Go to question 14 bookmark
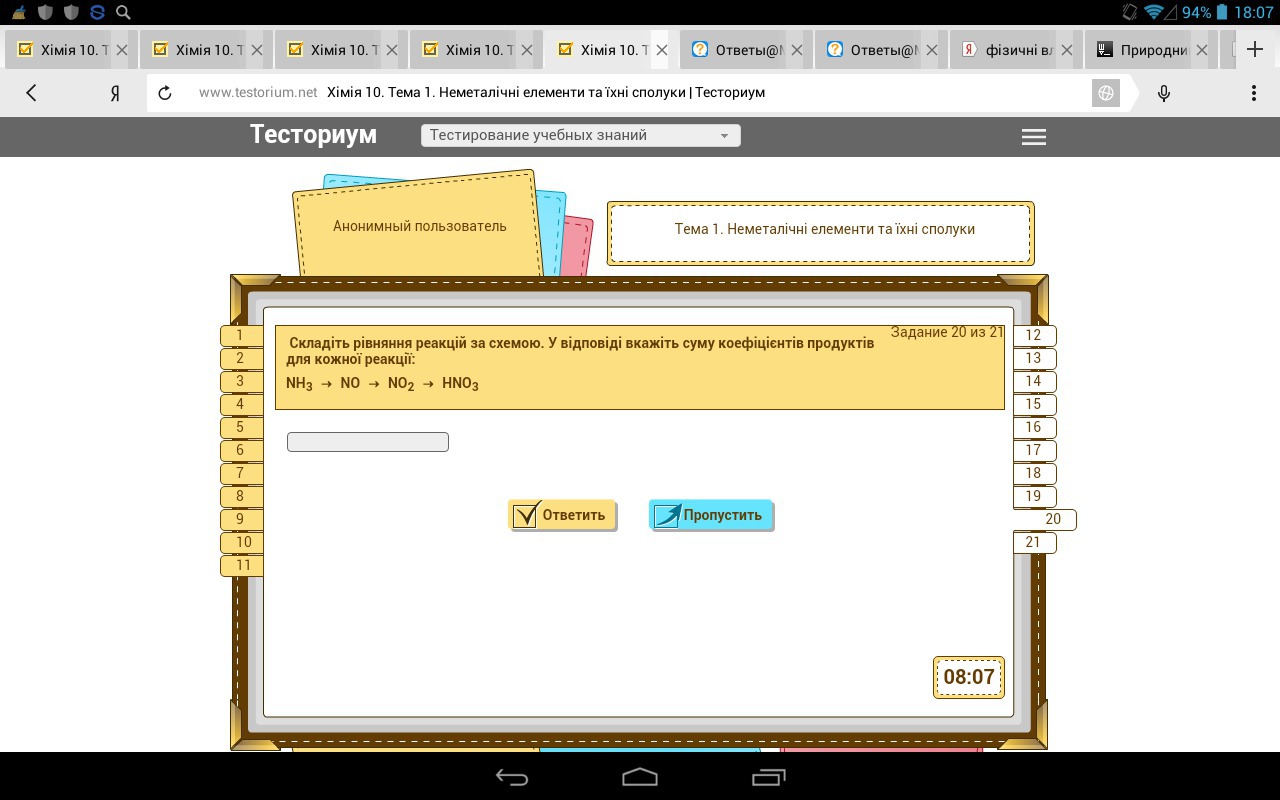 [x=1034, y=381]
